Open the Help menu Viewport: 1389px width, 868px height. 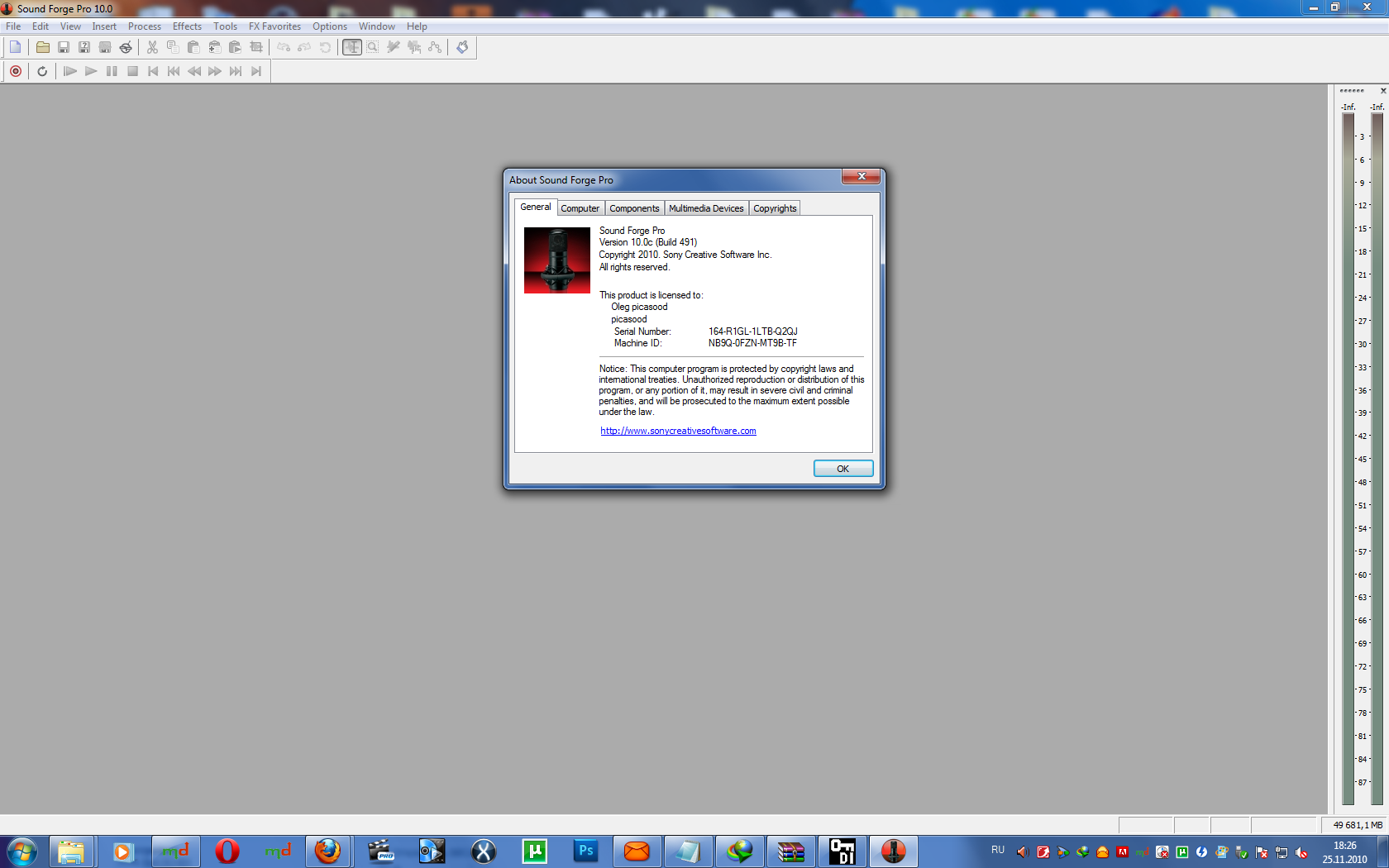pos(417,26)
